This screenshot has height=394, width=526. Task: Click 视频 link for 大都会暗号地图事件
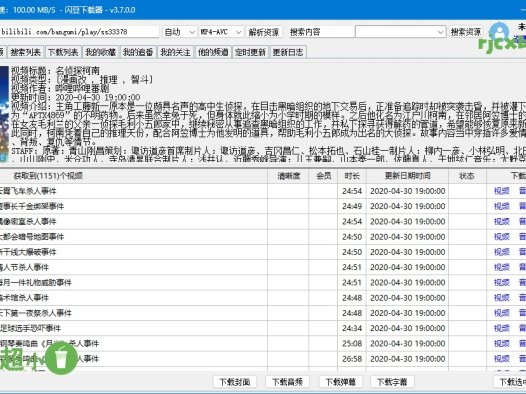(x=502, y=237)
